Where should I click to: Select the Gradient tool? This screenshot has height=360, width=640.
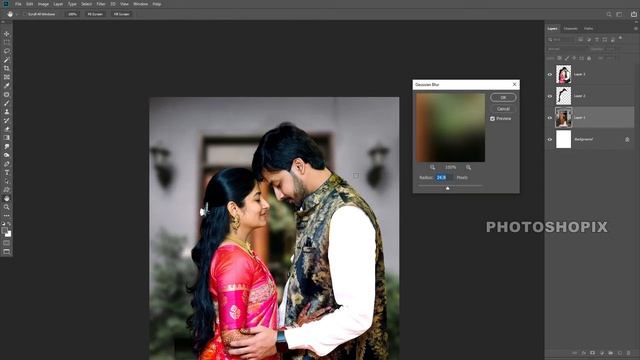point(7,138)
